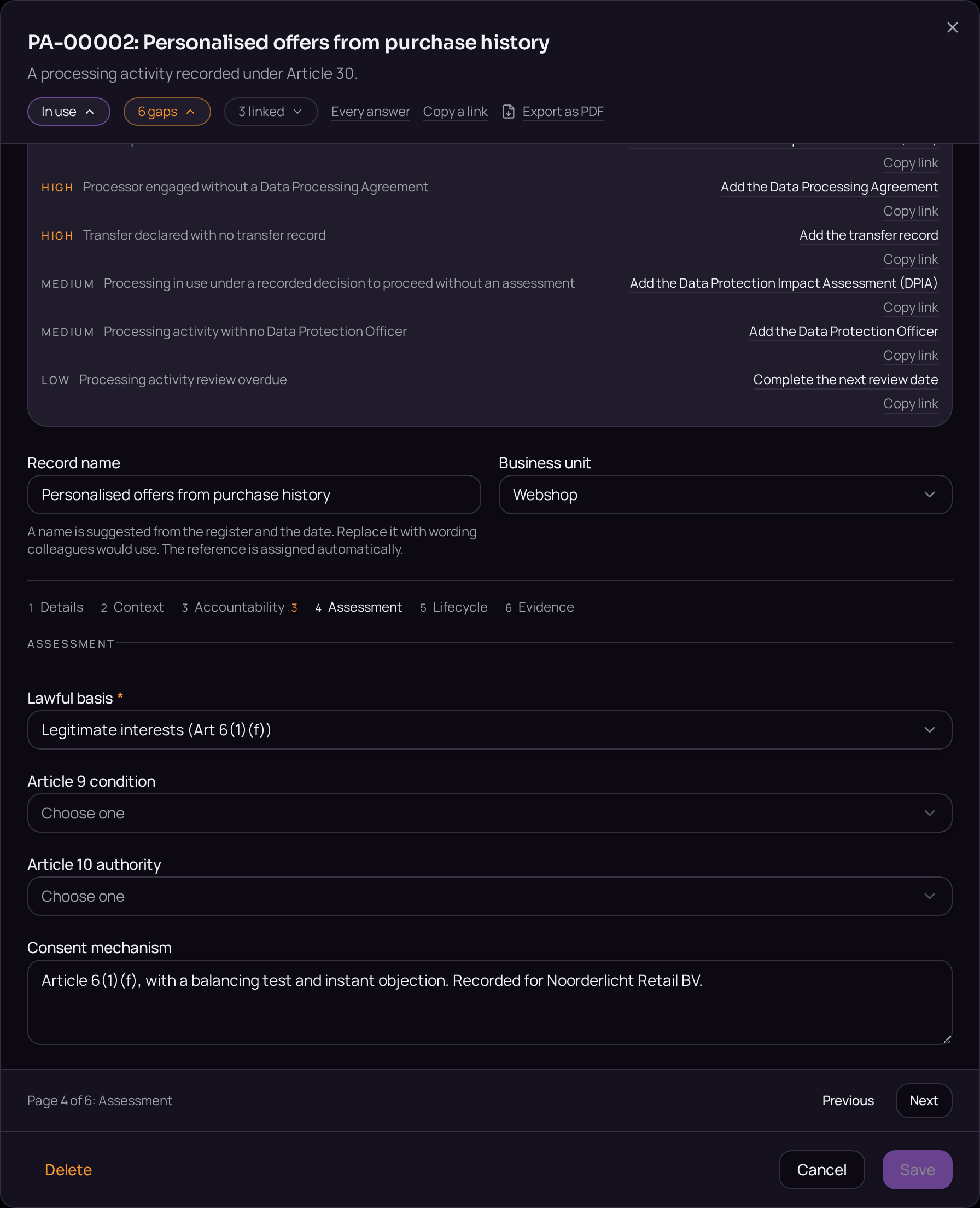Click Copy a link in the header
The height and width of the screenshot is (1208, 980).
click(455, 112)
